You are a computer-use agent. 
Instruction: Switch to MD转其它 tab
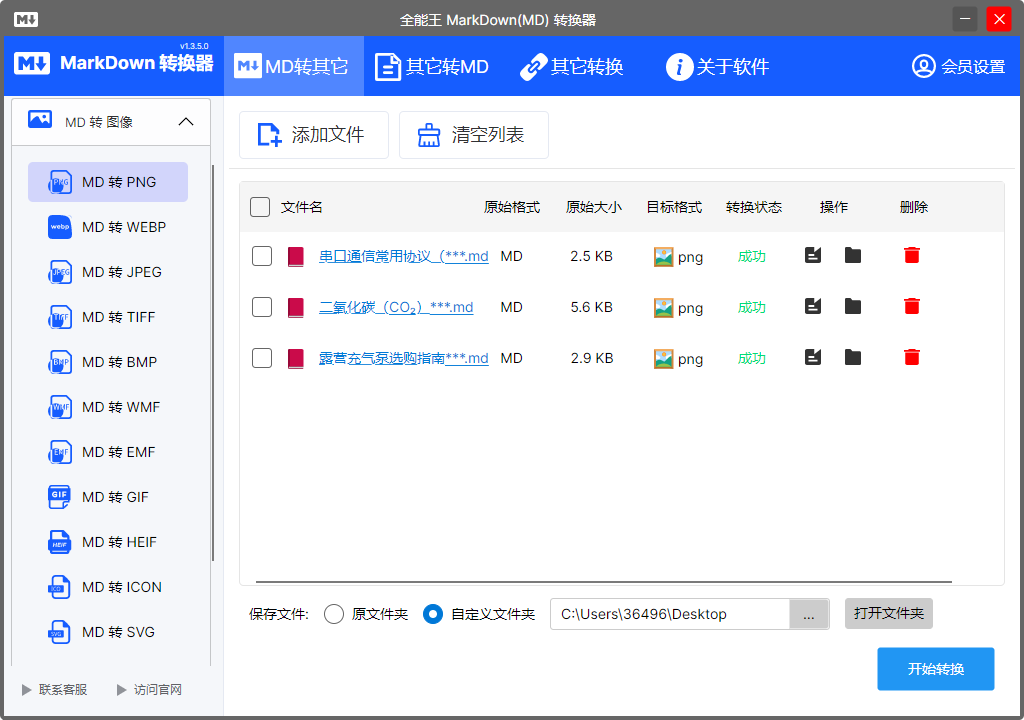click(x=294, y=66)
